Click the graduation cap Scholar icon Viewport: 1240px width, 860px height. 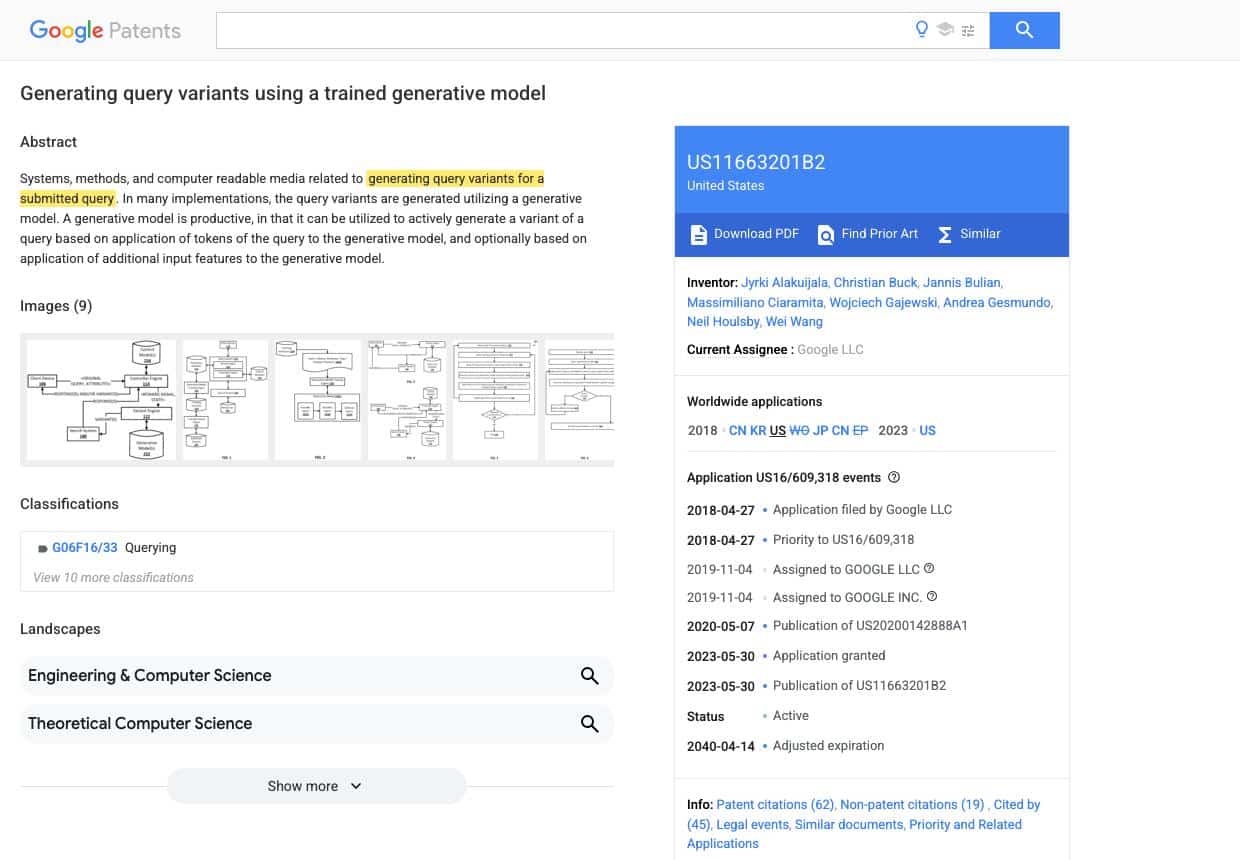click(945, 30)
